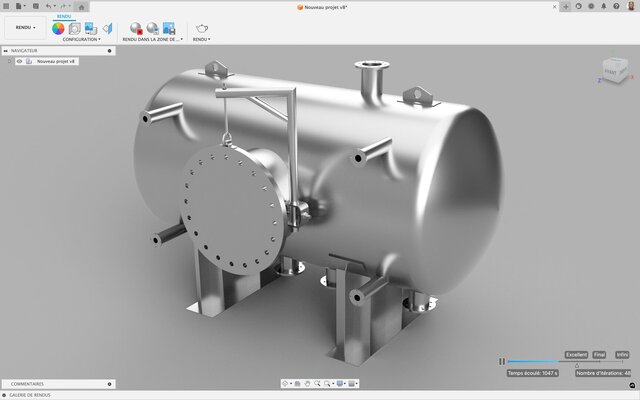Expand the RENDU DANS LA ZONE DE dropdown

click(x=152, y=40)
